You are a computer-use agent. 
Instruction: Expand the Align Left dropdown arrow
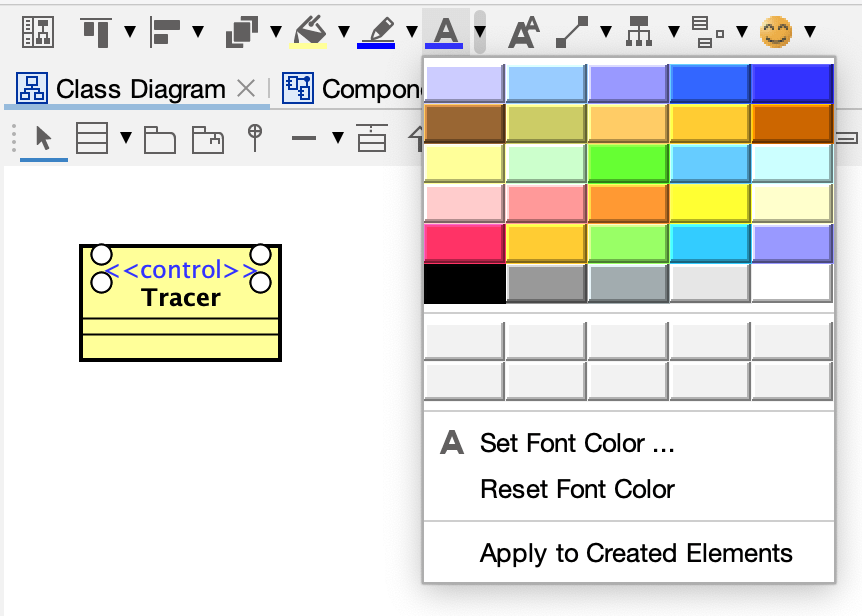point(198,31)
